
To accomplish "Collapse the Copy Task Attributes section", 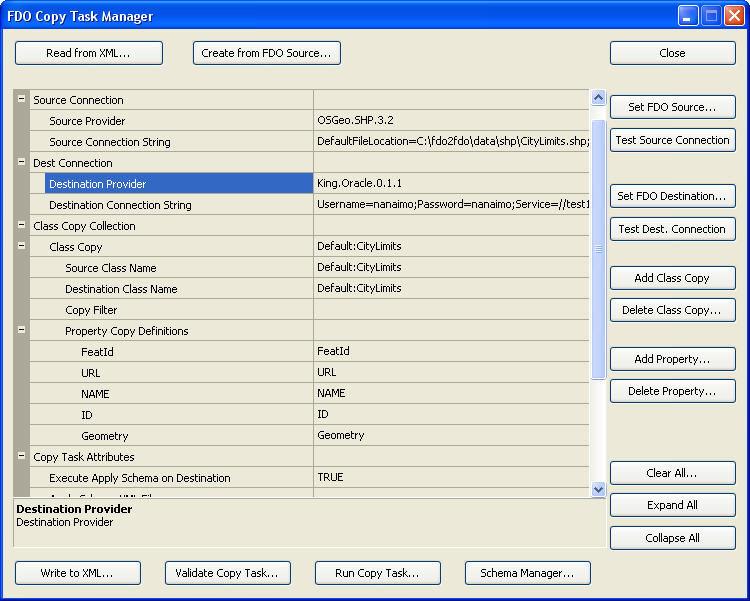I will 21,457.
